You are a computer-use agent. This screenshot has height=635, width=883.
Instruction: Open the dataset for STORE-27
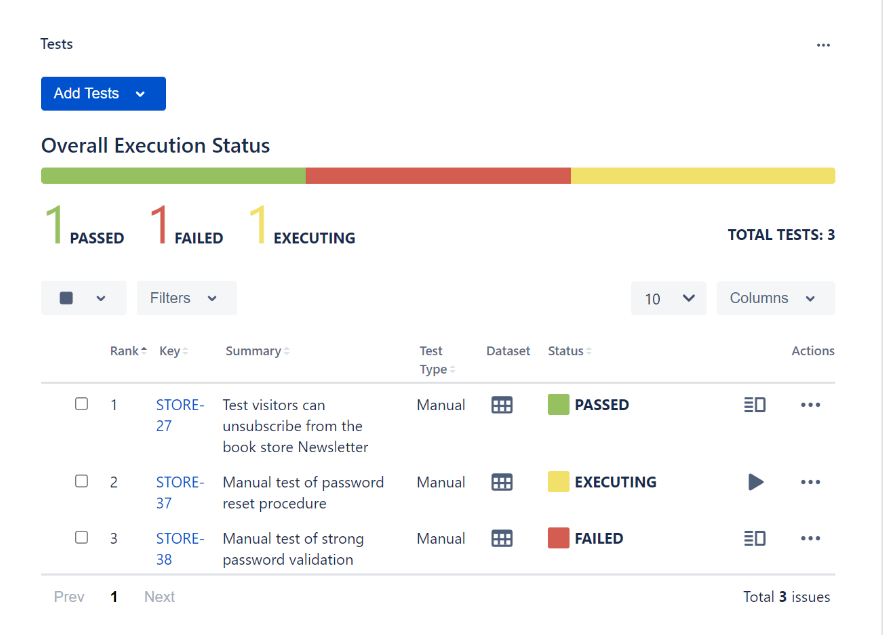click(501, 405)
